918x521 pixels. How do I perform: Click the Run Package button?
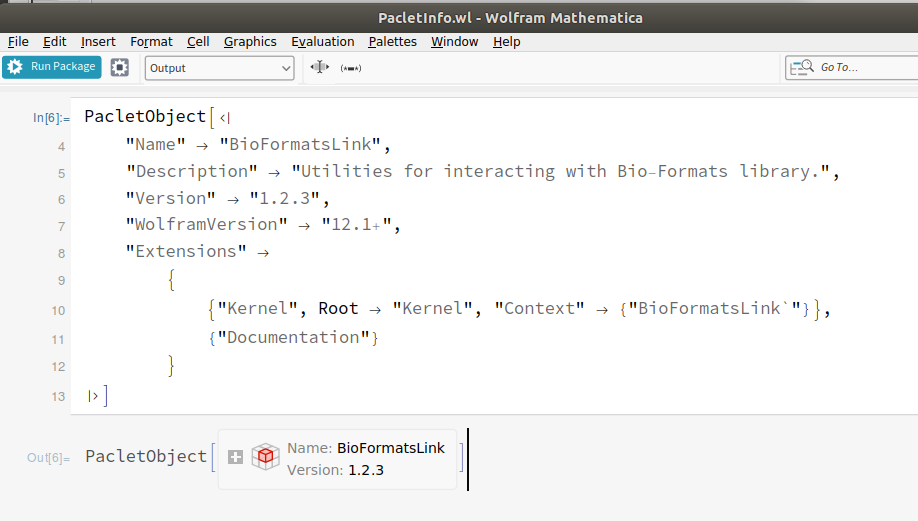point(52,67)
